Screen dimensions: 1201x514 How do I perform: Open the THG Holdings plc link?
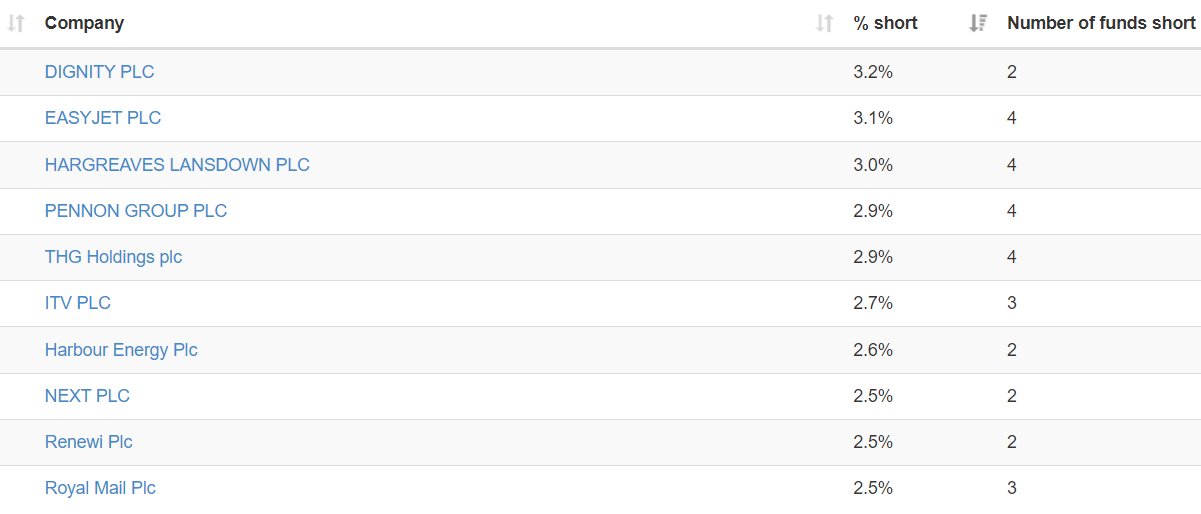(113, 257)
